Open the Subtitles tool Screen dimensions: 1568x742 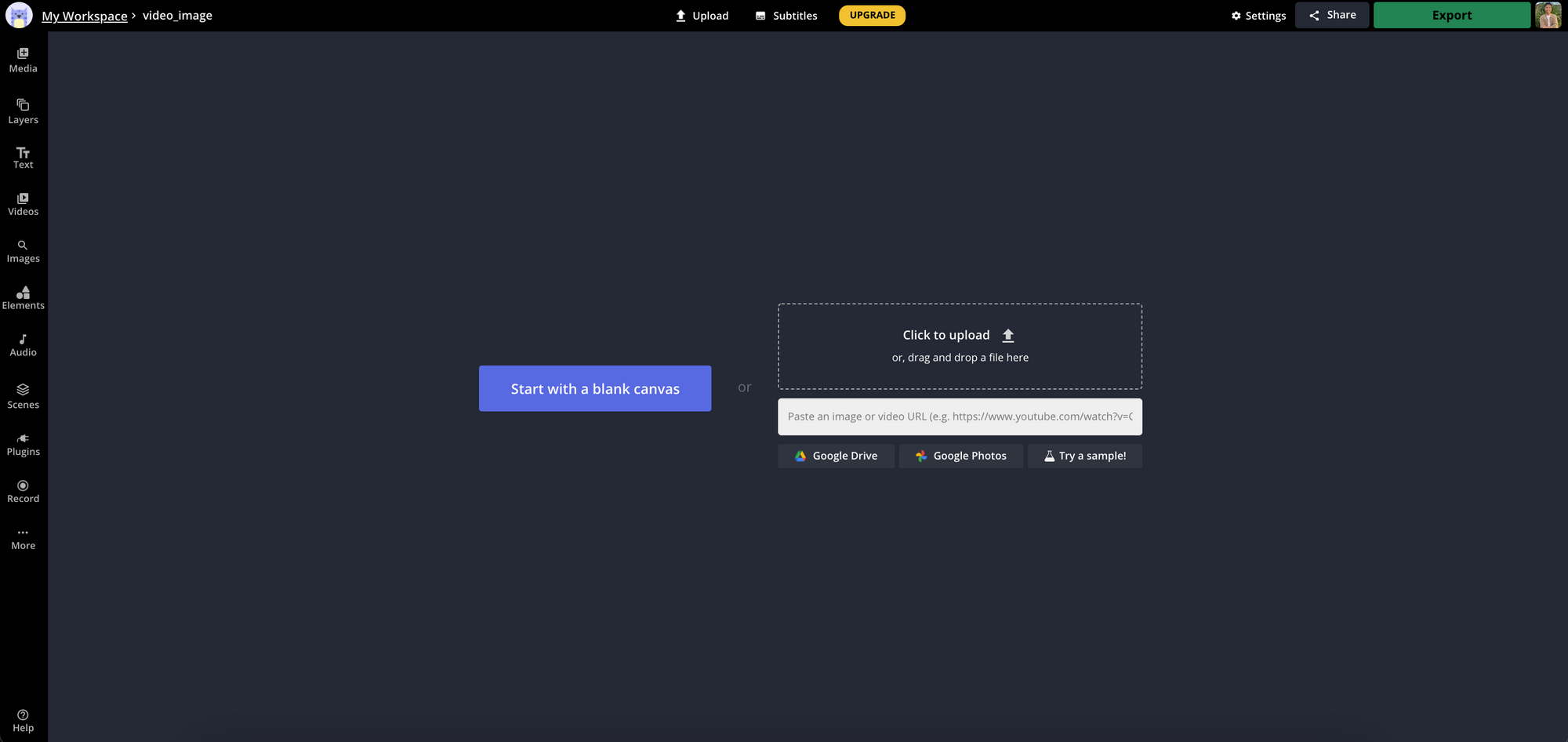786,16
